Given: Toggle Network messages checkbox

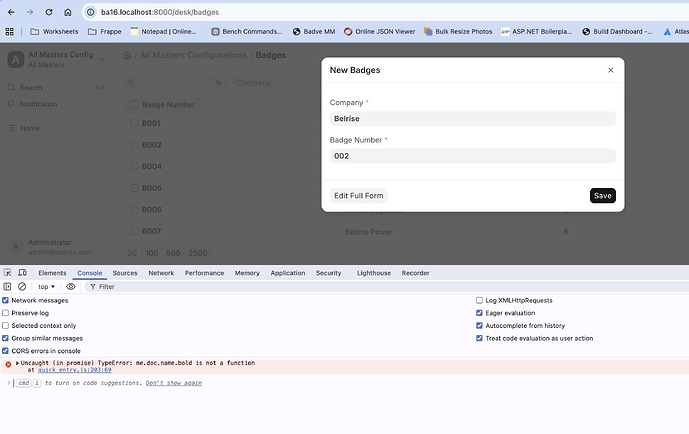Looking at the screenshot, I should 5,300.
